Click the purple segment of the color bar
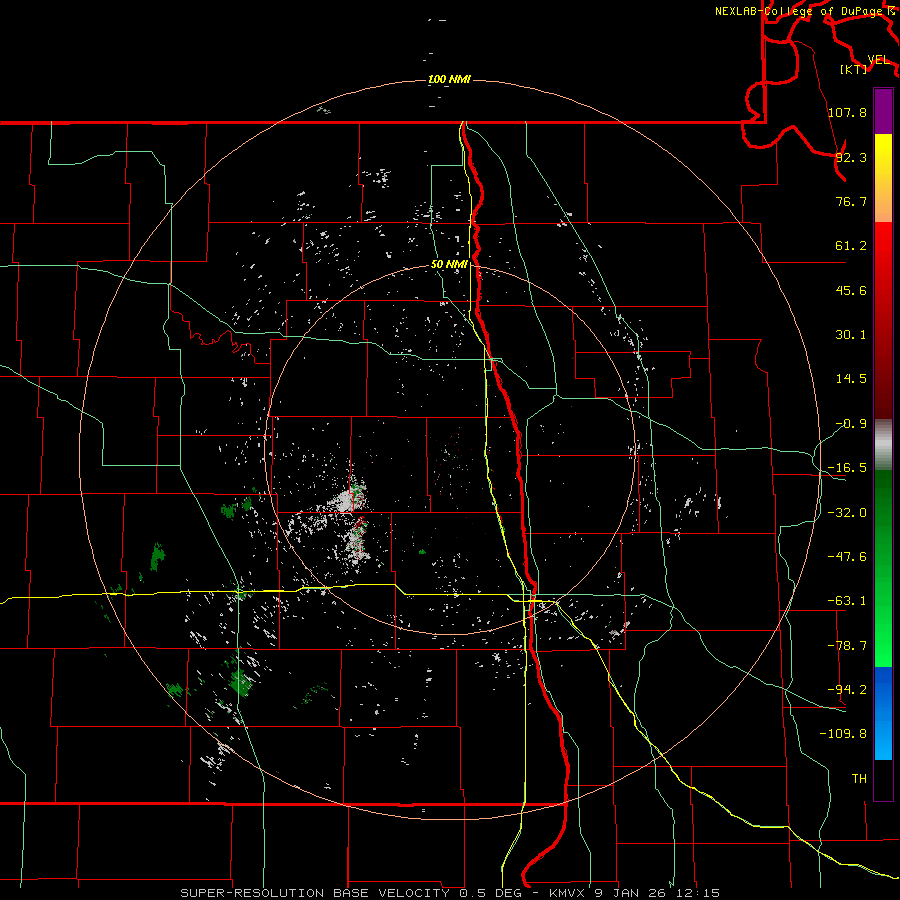The width and height of the screenshot is (900, 900). (x=883, y=111)
